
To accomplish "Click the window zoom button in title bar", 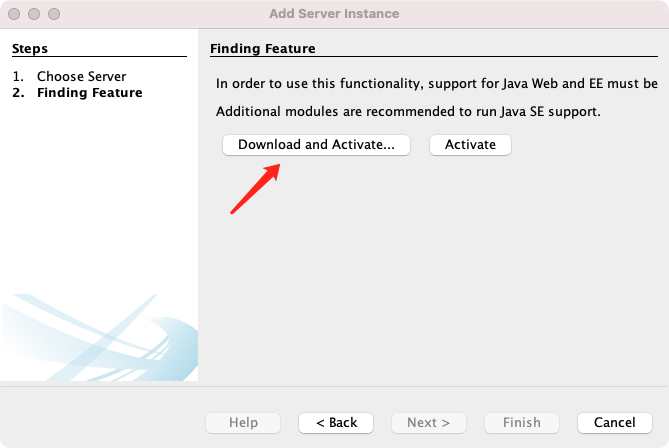I will (53, 14).
